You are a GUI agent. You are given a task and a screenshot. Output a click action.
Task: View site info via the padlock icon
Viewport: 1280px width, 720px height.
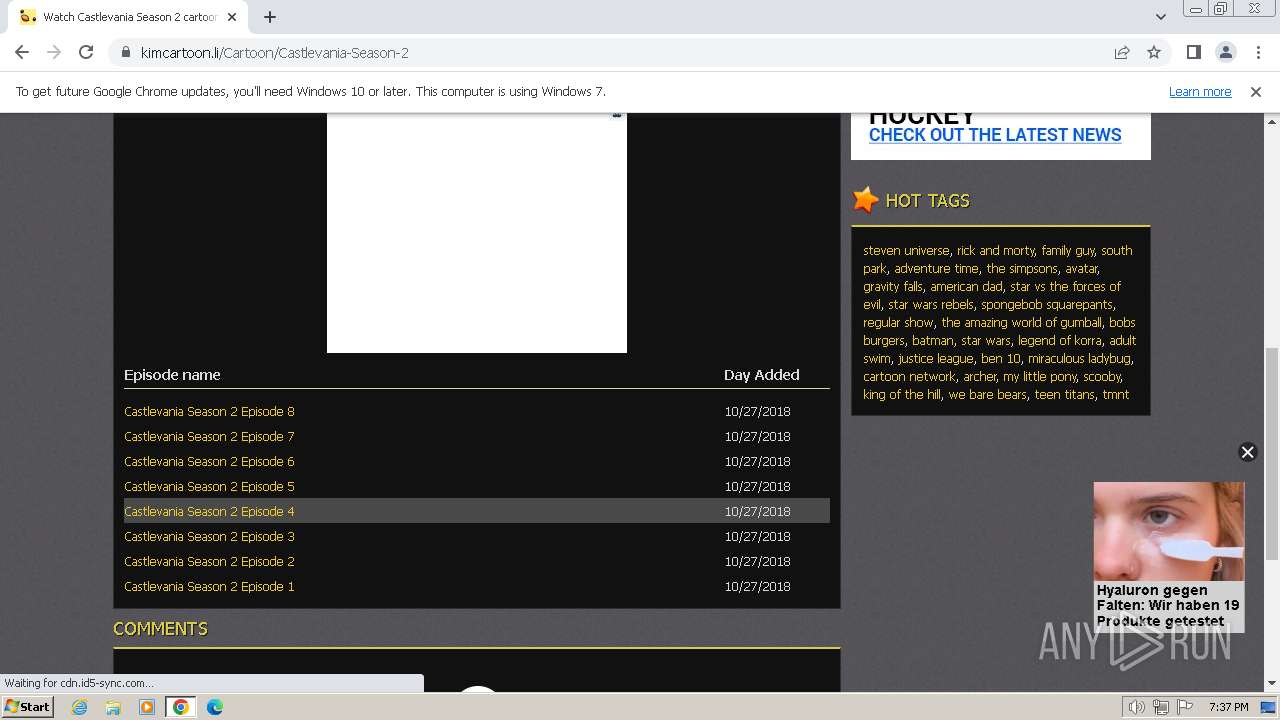(126, 53)
